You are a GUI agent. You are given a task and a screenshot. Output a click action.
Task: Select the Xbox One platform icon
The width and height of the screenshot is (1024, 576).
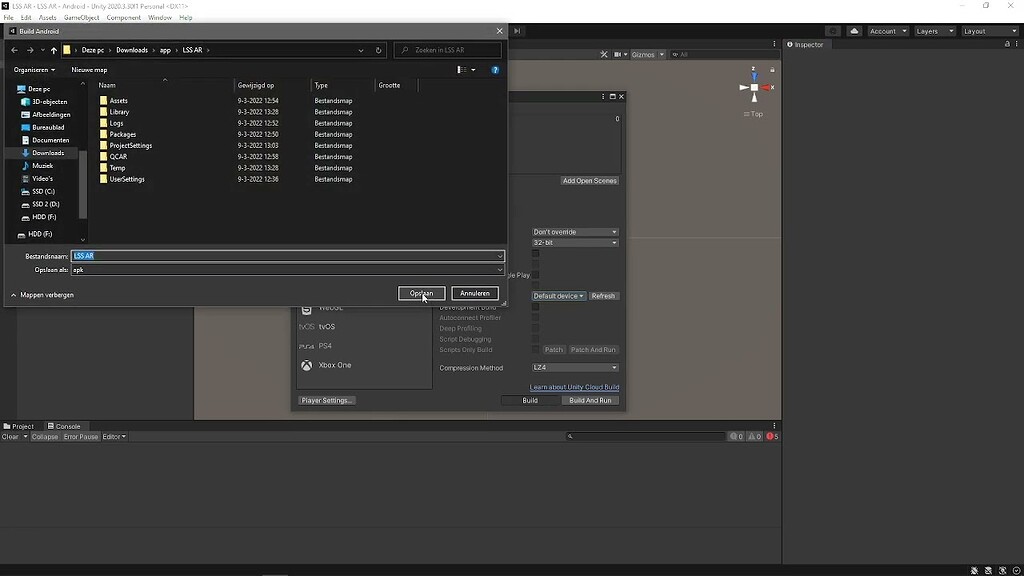click(306, 365)
